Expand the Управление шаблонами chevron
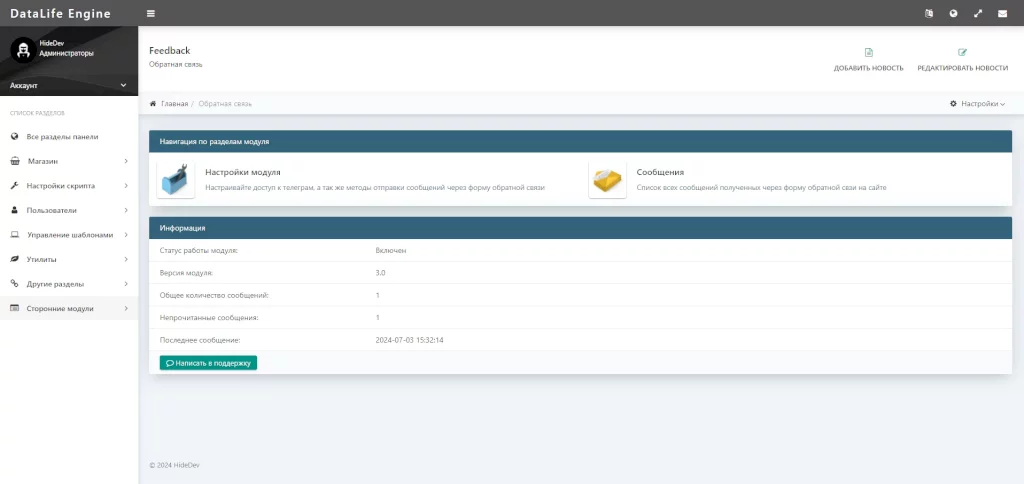Viewport: 1024px width, 484px height. point(126,235)
